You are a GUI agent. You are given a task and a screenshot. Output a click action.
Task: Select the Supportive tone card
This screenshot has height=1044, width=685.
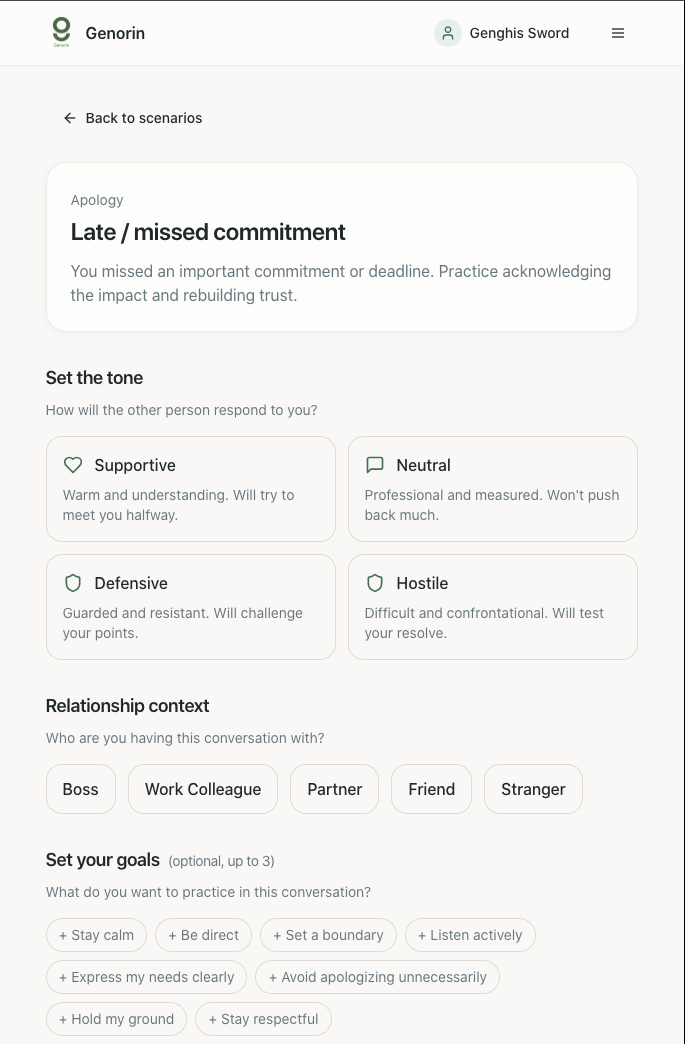coord(190,489)
